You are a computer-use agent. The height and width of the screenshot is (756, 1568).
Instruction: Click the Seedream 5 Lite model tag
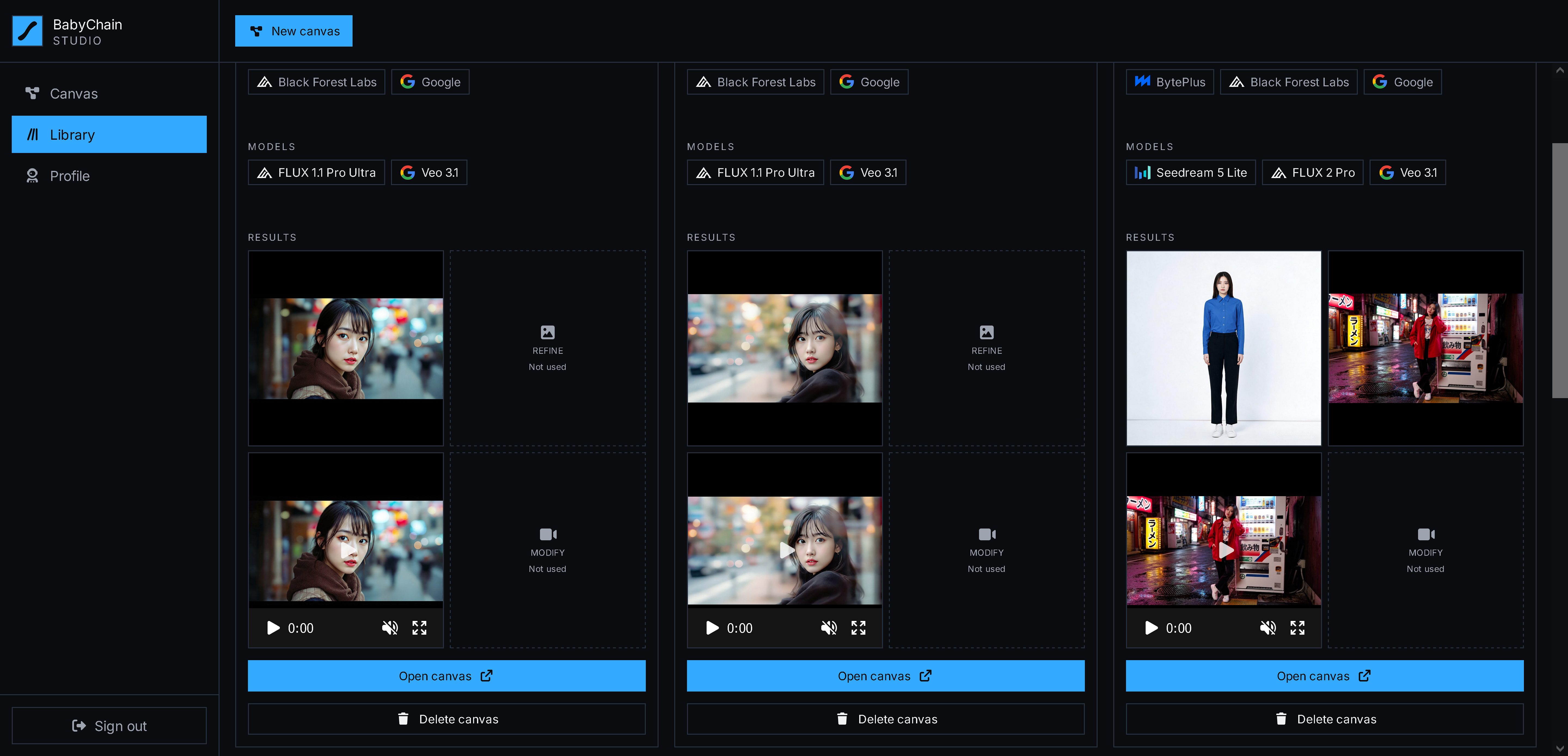point(1191,172)
